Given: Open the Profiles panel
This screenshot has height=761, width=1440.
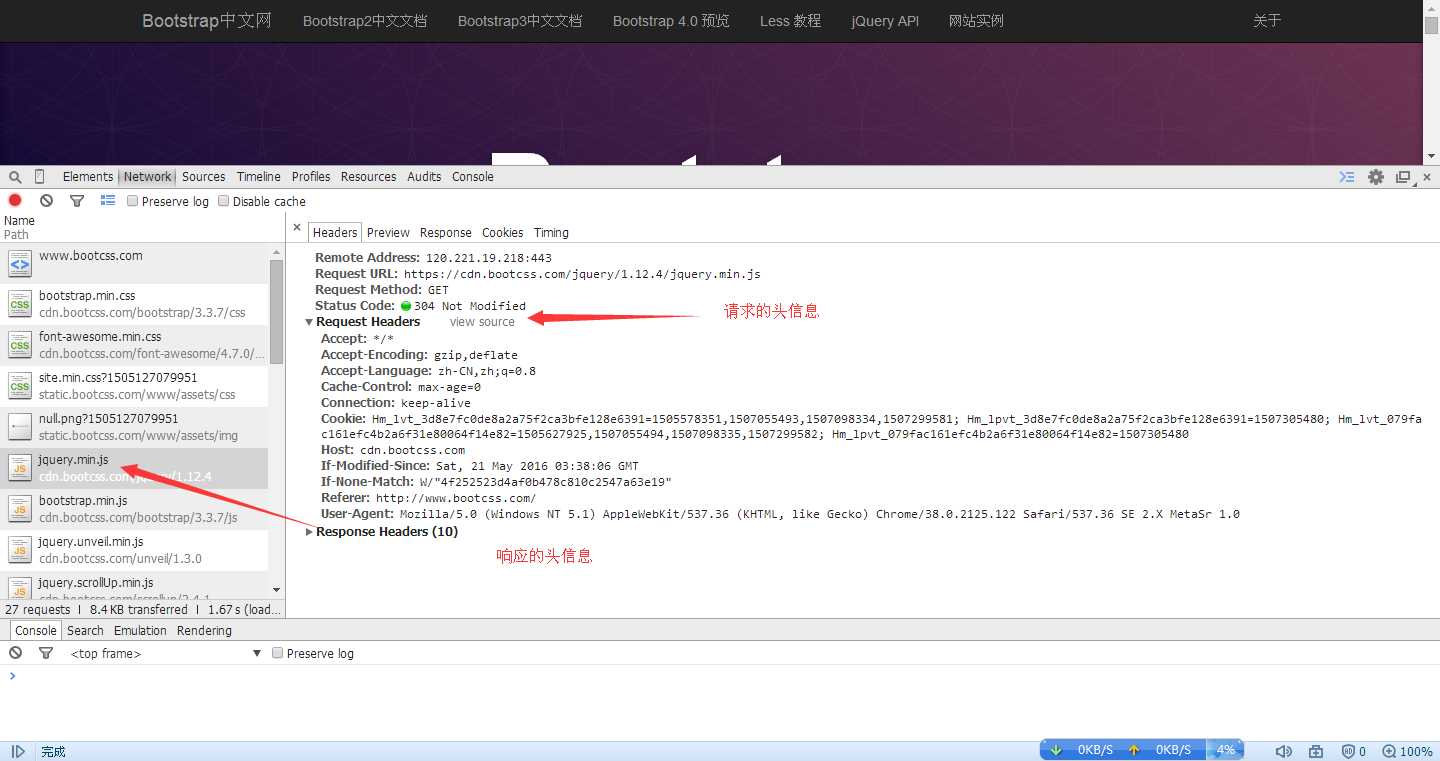Looking at the screenshot, I should 311,177.
